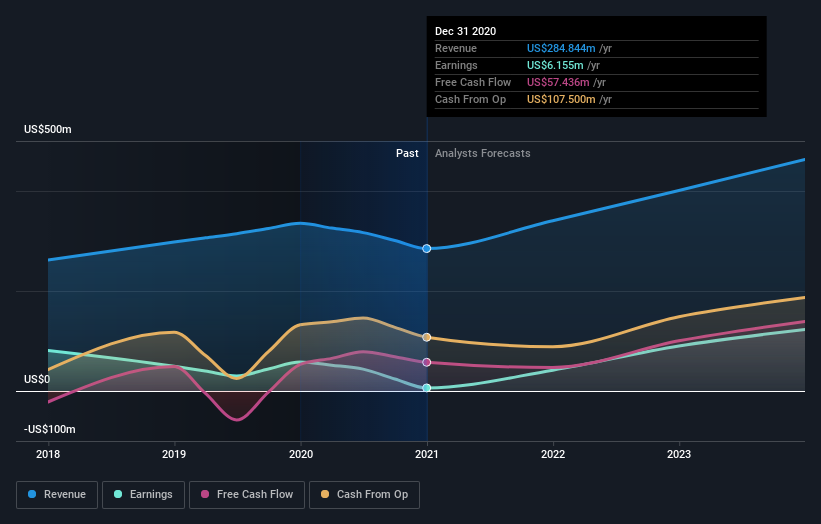
Task: Toggle the Revenue legend button
Action: pyautogui.click(x=57, y=495)
